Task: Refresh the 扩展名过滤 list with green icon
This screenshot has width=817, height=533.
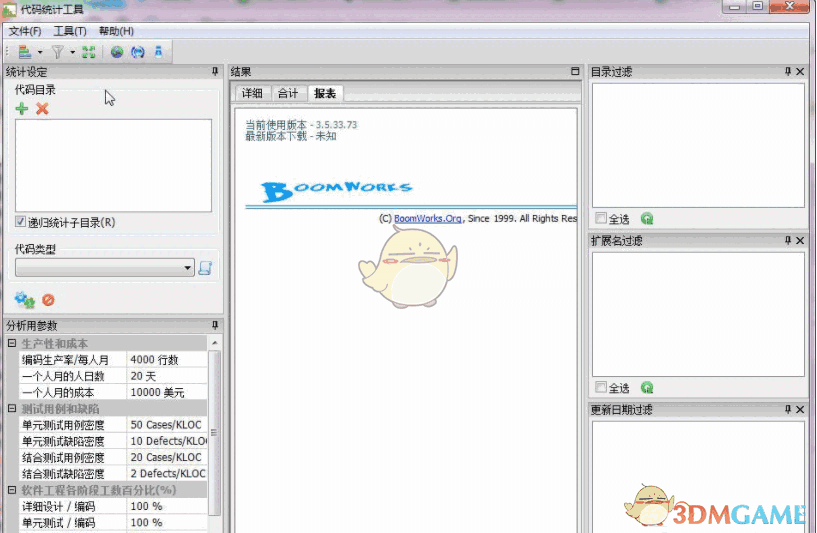Action: tap(647, 388)
